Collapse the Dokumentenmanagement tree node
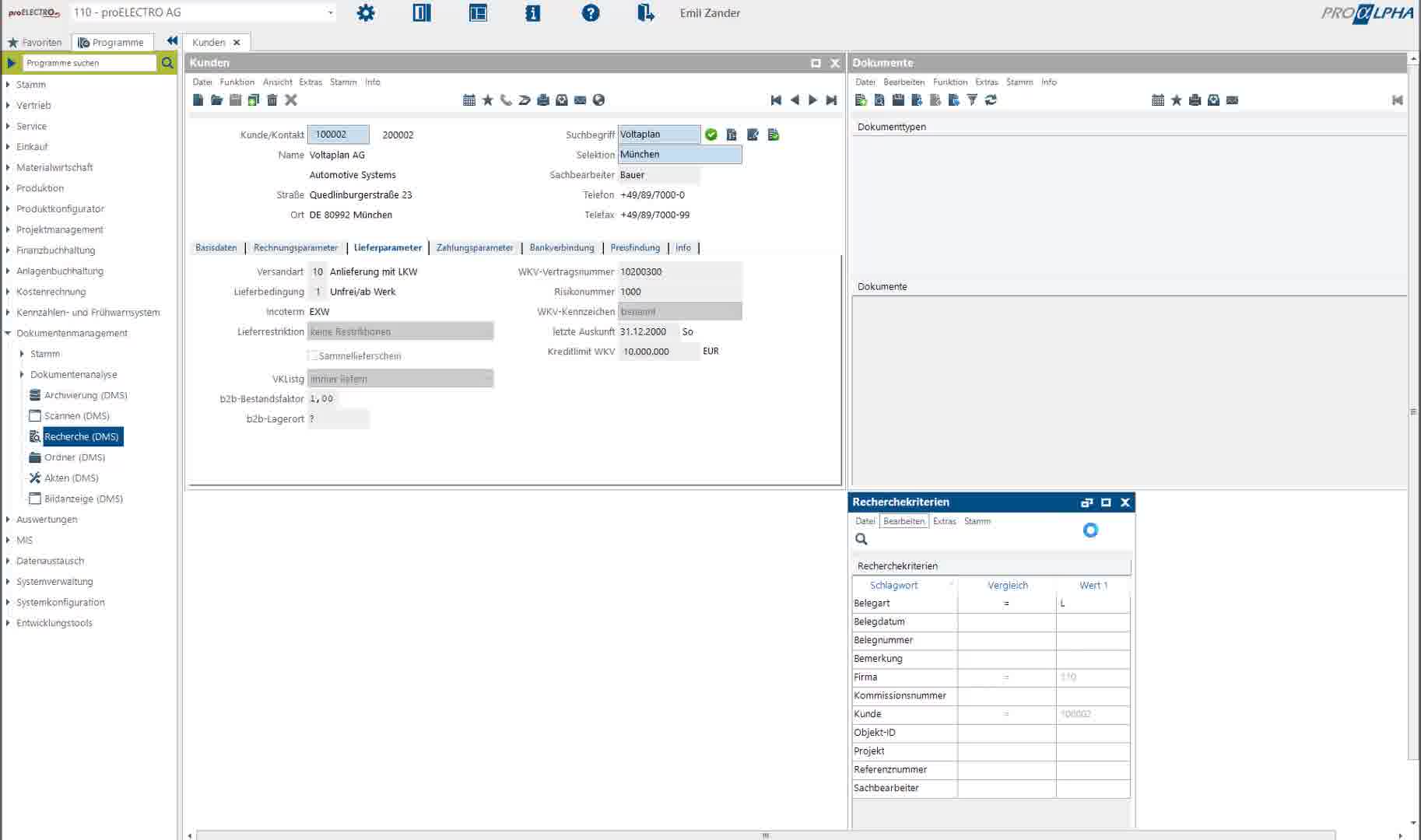This screenshot has height=840, width=1421. coord(8,333)
